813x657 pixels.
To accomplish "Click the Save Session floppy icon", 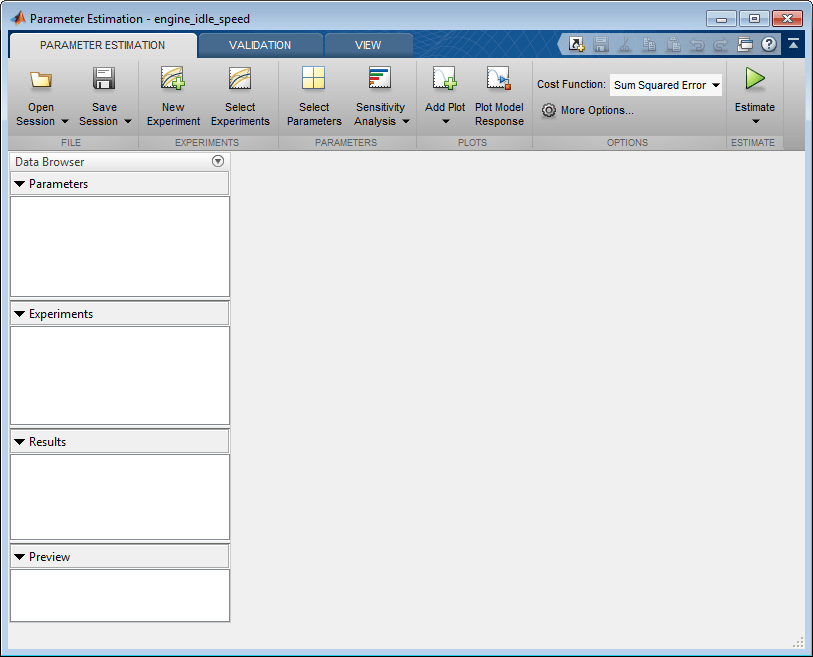I will (104, 79).
